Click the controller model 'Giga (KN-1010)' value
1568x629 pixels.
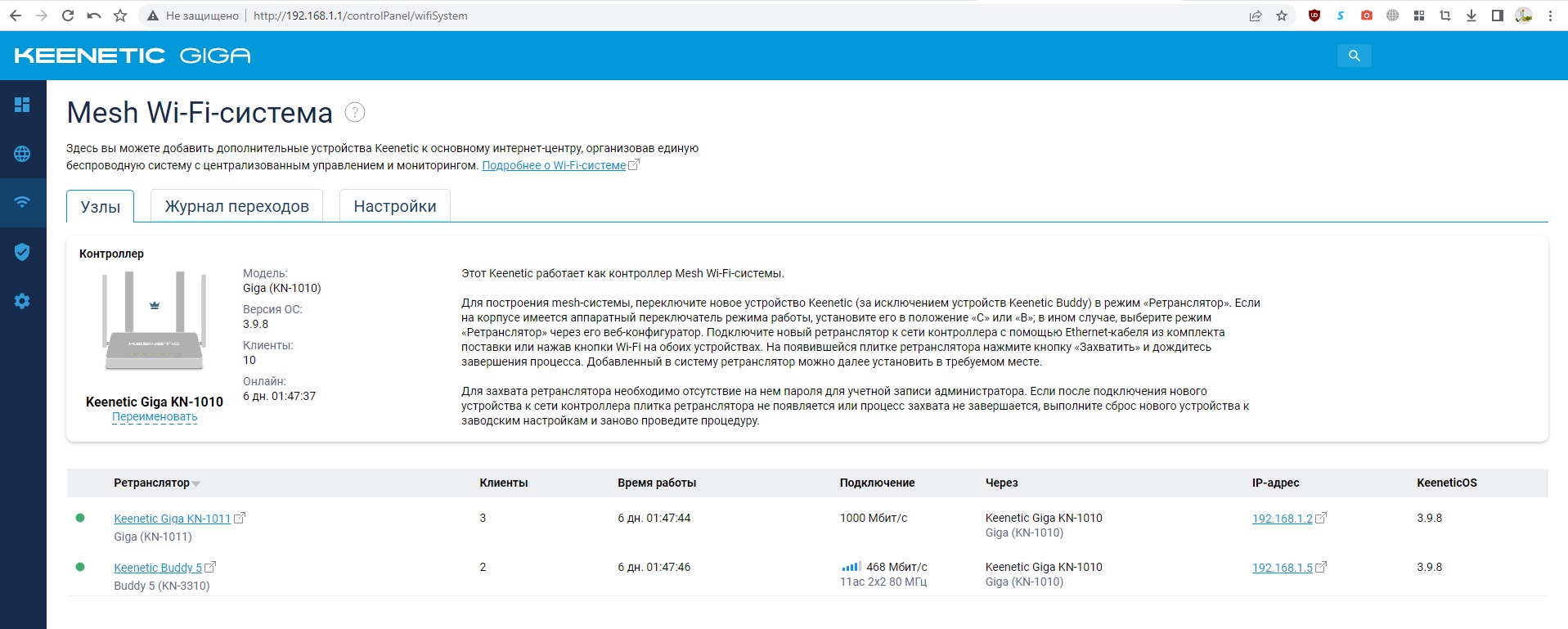282,288
